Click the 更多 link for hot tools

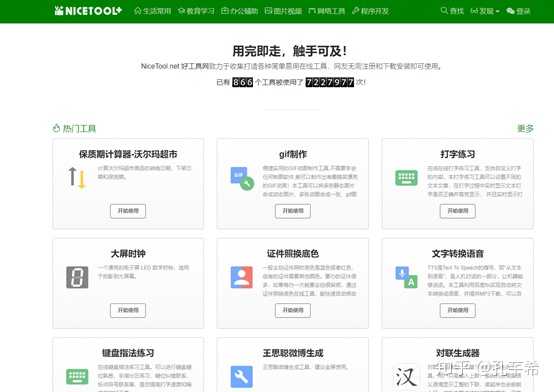[x=525, y=128]
